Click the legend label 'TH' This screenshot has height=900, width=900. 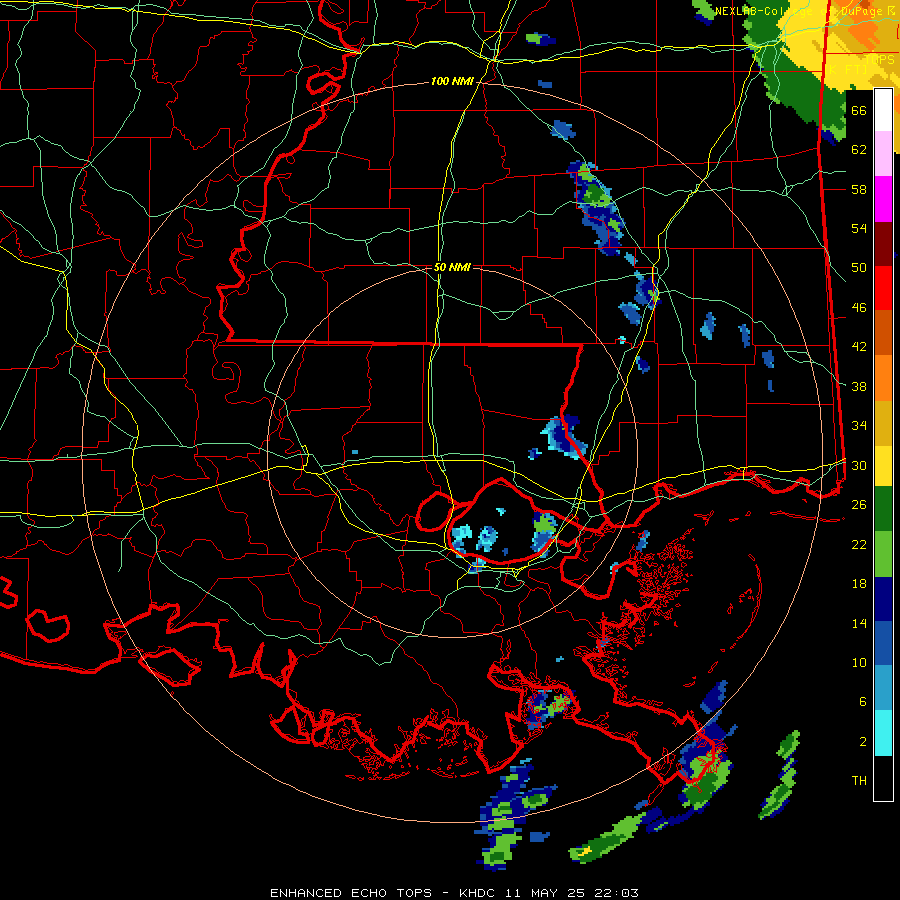point(859,781)
